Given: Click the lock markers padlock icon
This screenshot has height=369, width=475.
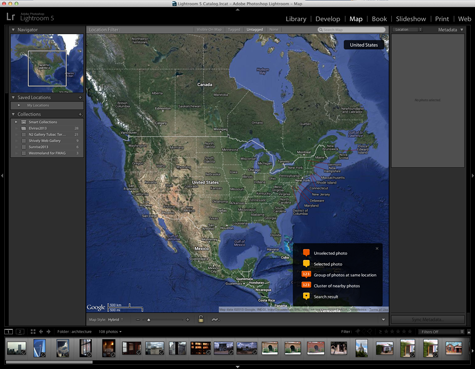Looking at the screenshot, I should pos(201,319).
